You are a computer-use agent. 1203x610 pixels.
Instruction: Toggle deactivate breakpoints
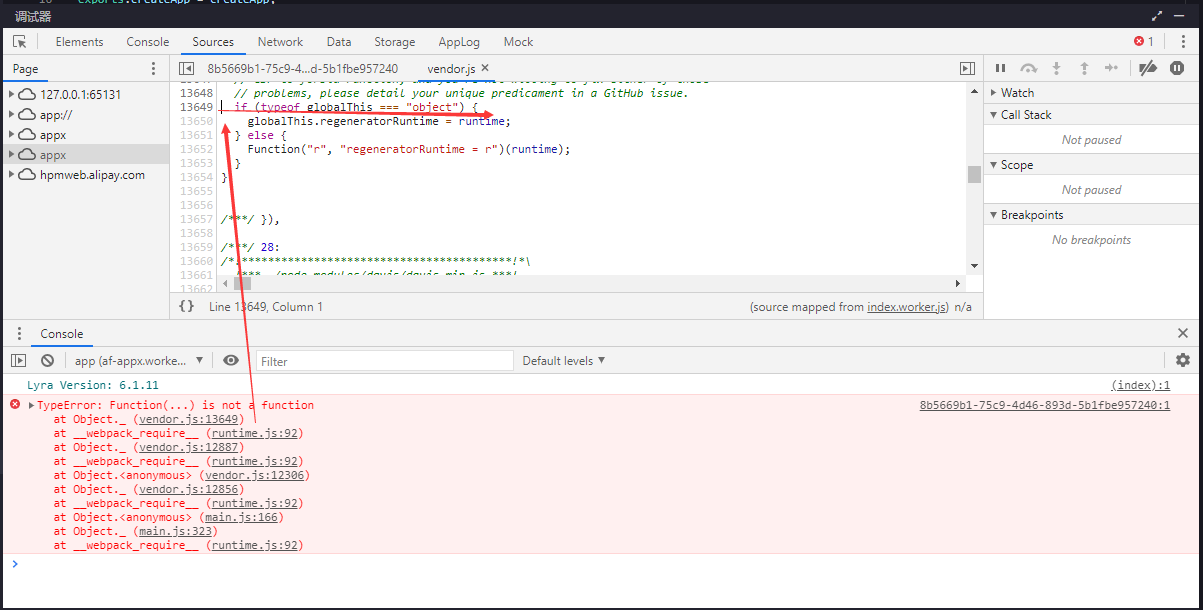1148,68
